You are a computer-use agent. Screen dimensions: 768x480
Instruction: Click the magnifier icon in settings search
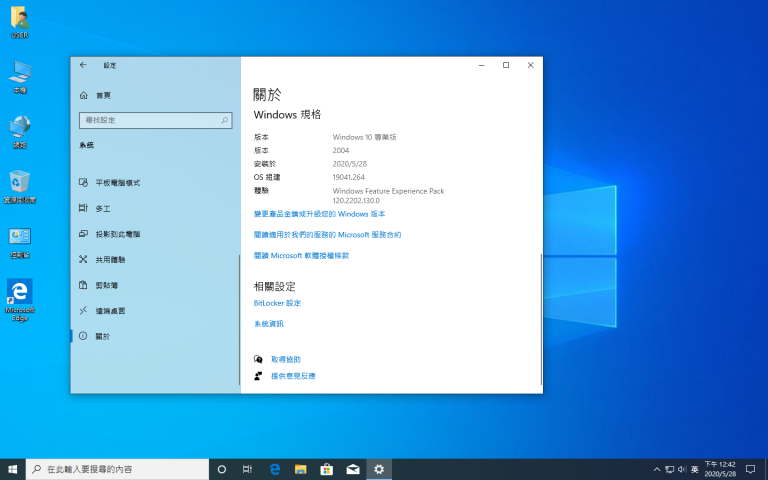click(224, 120)
